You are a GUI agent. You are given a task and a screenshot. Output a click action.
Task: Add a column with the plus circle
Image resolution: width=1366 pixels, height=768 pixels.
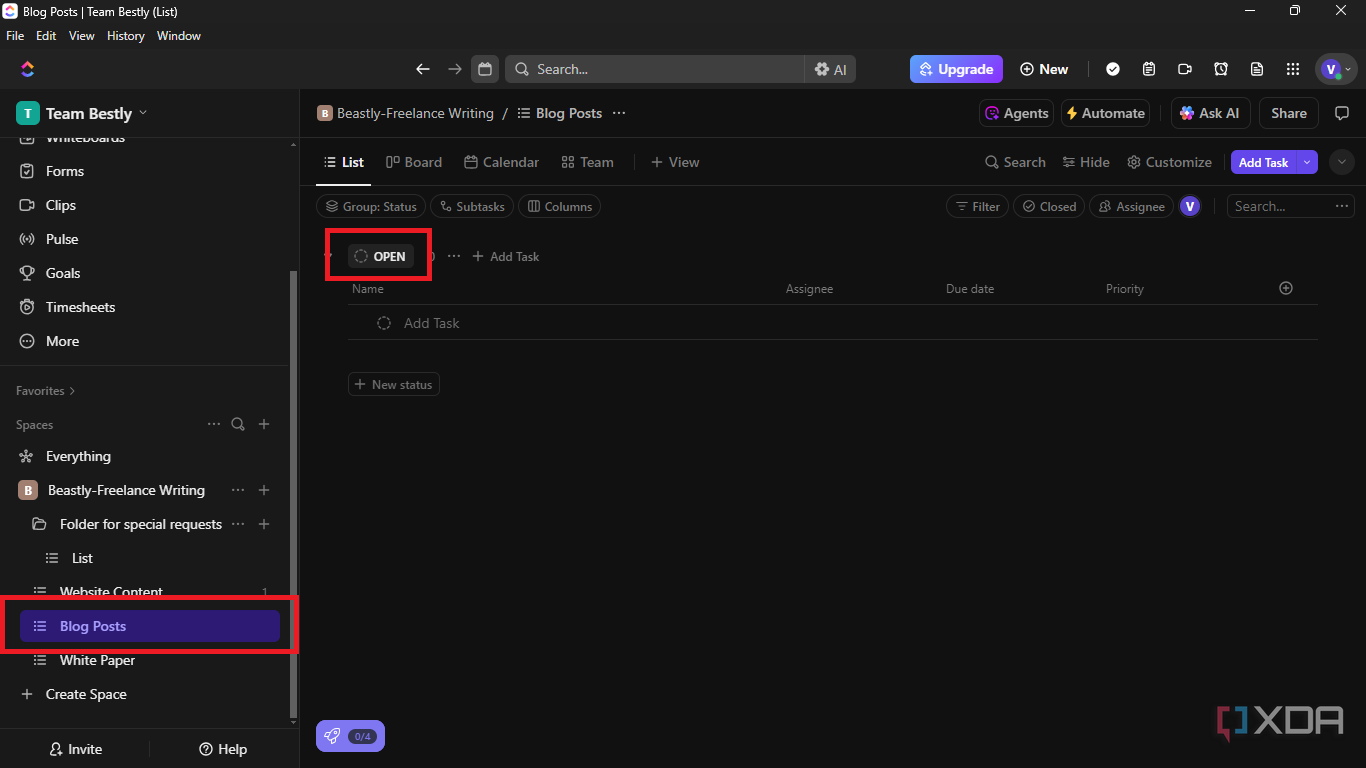[x=1286, y=288]
